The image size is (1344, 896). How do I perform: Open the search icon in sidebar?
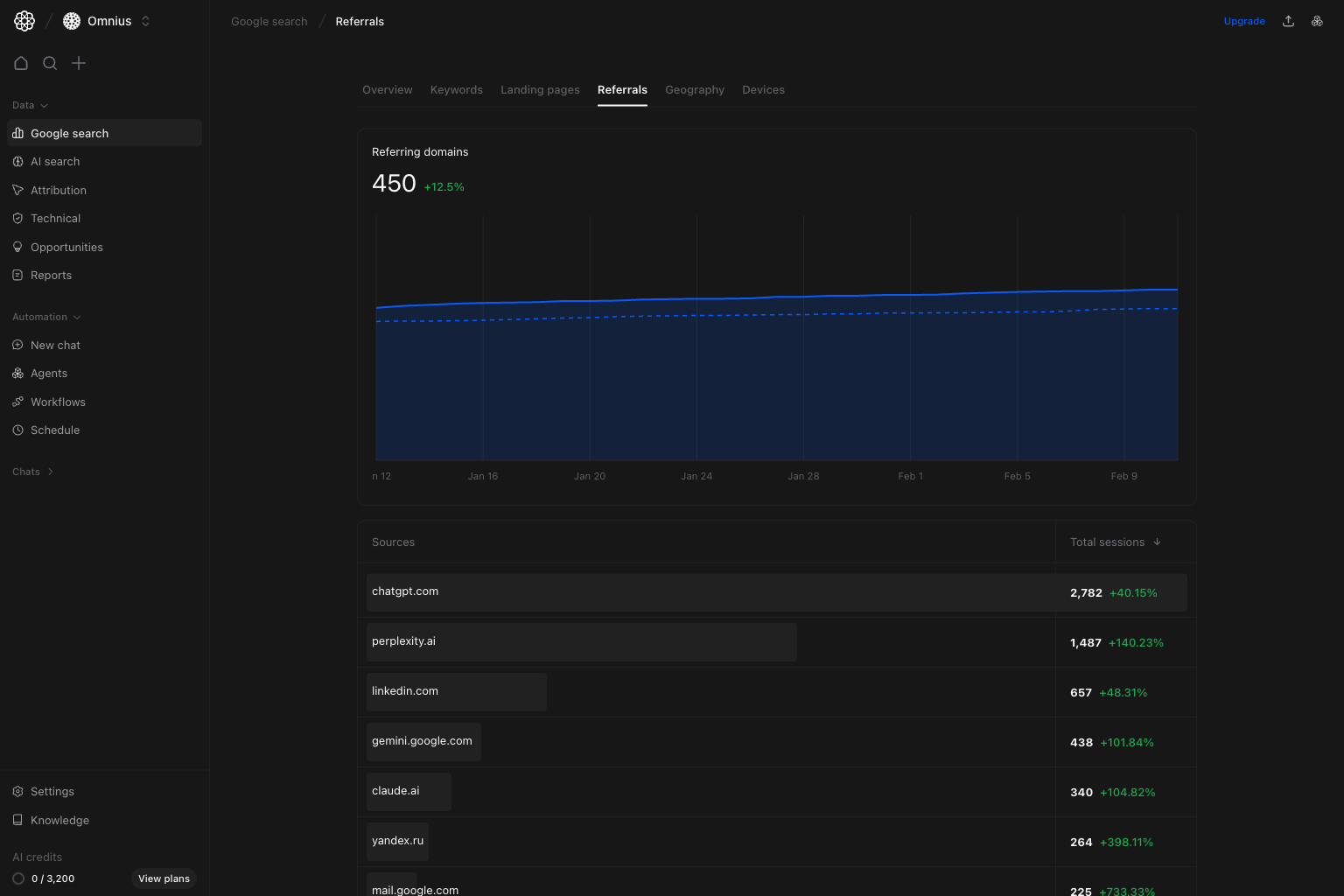[x=50, y=63]
